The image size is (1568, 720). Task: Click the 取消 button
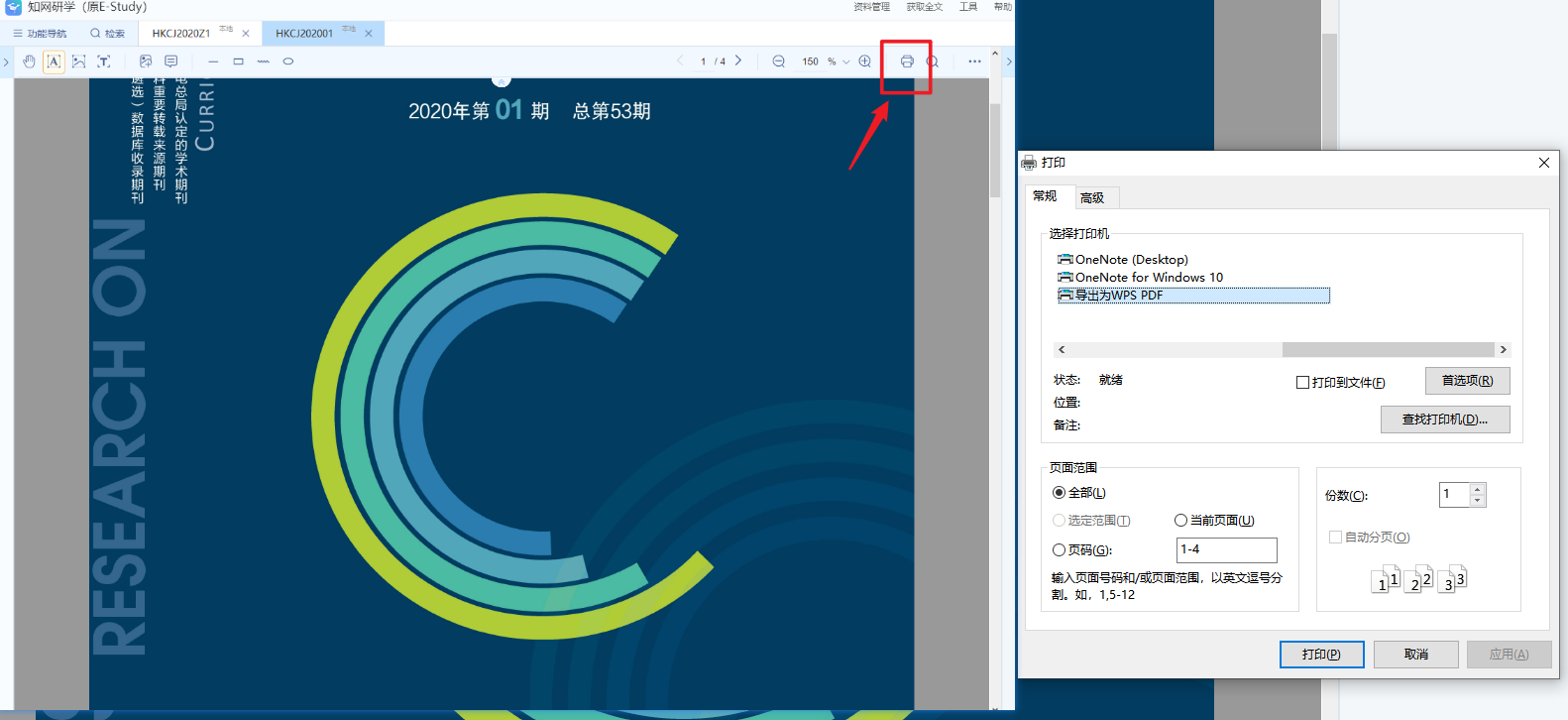pyautogui.click(x=1416, y=655)
